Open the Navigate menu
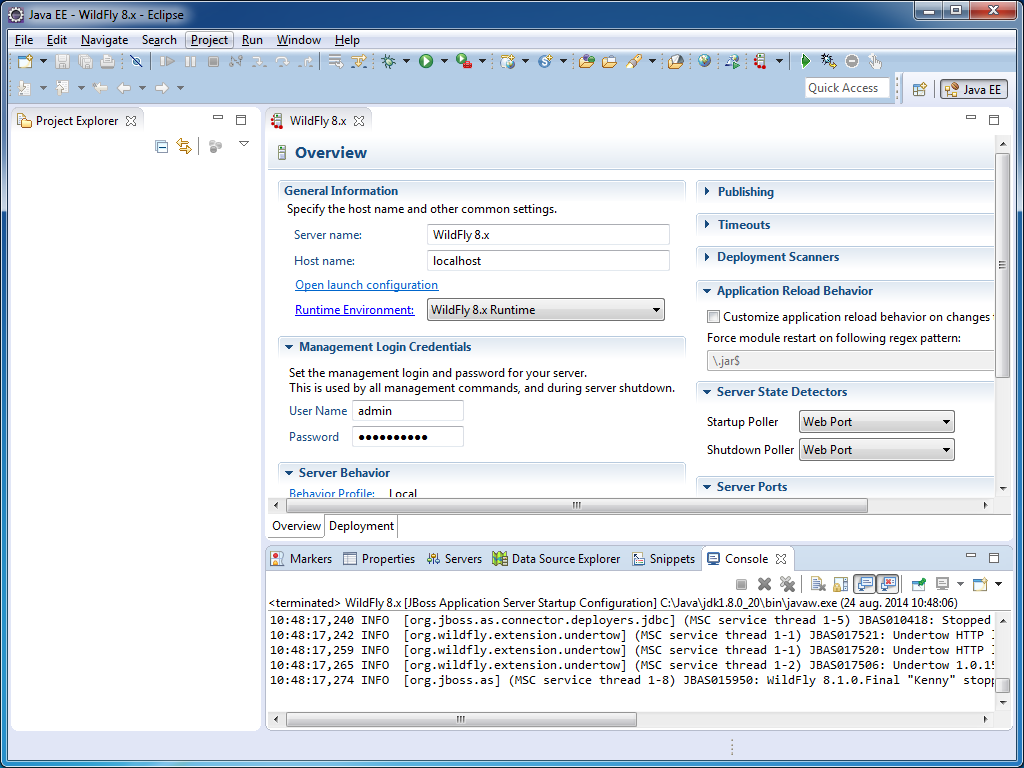1024x768 pixels. pyautogui.click(x=104, y=40)
